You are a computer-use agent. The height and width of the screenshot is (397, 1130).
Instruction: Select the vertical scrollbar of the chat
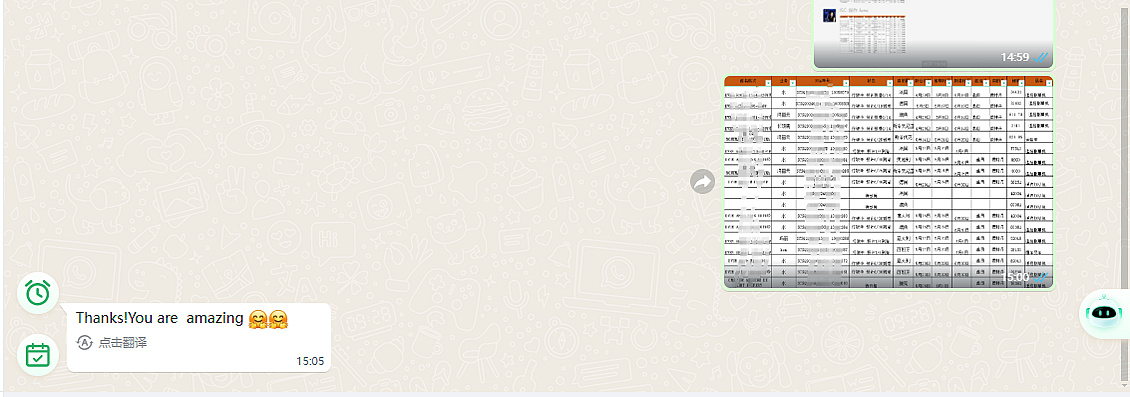(1127, 196)
